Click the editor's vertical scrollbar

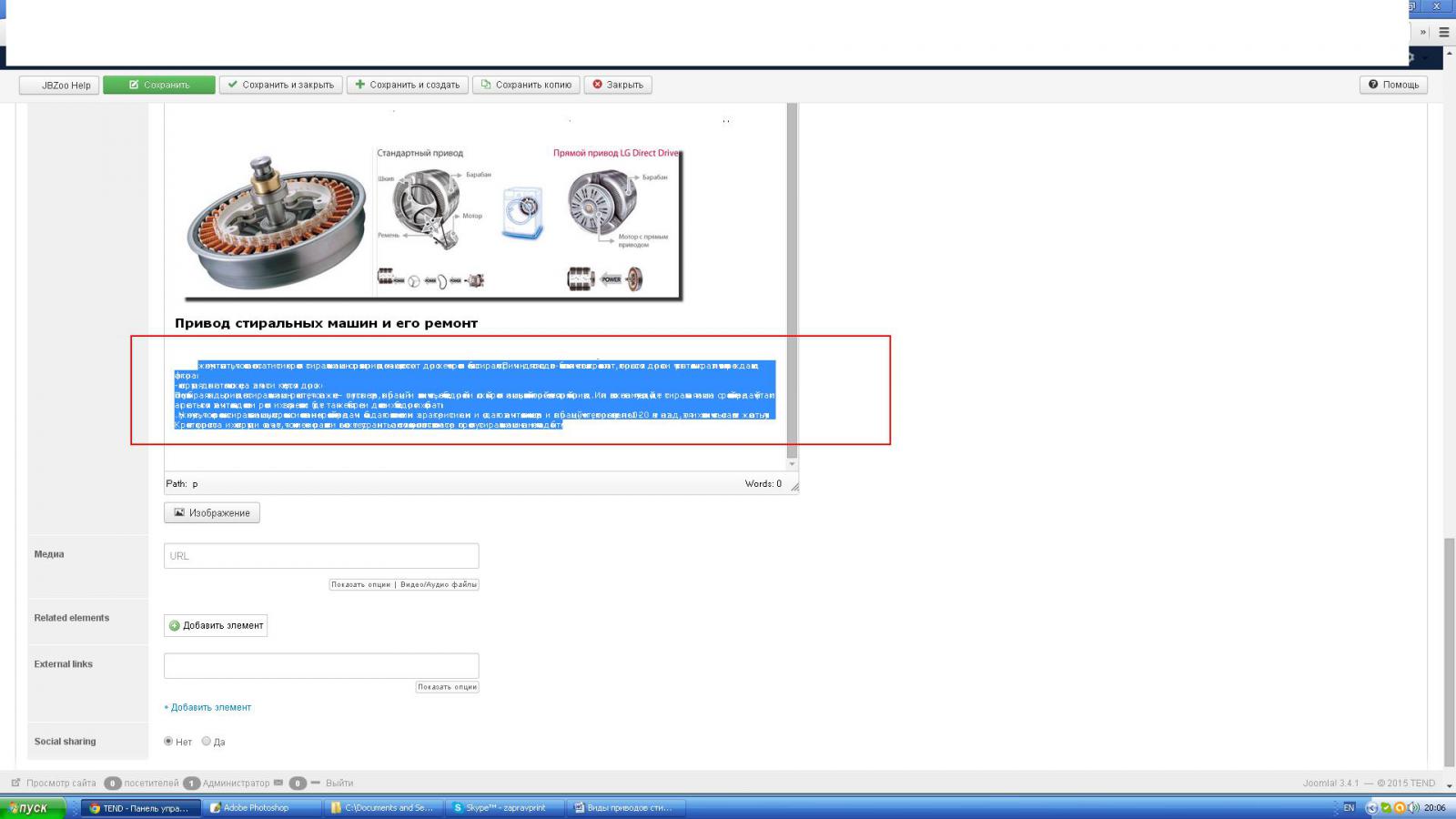pos(792,273)
